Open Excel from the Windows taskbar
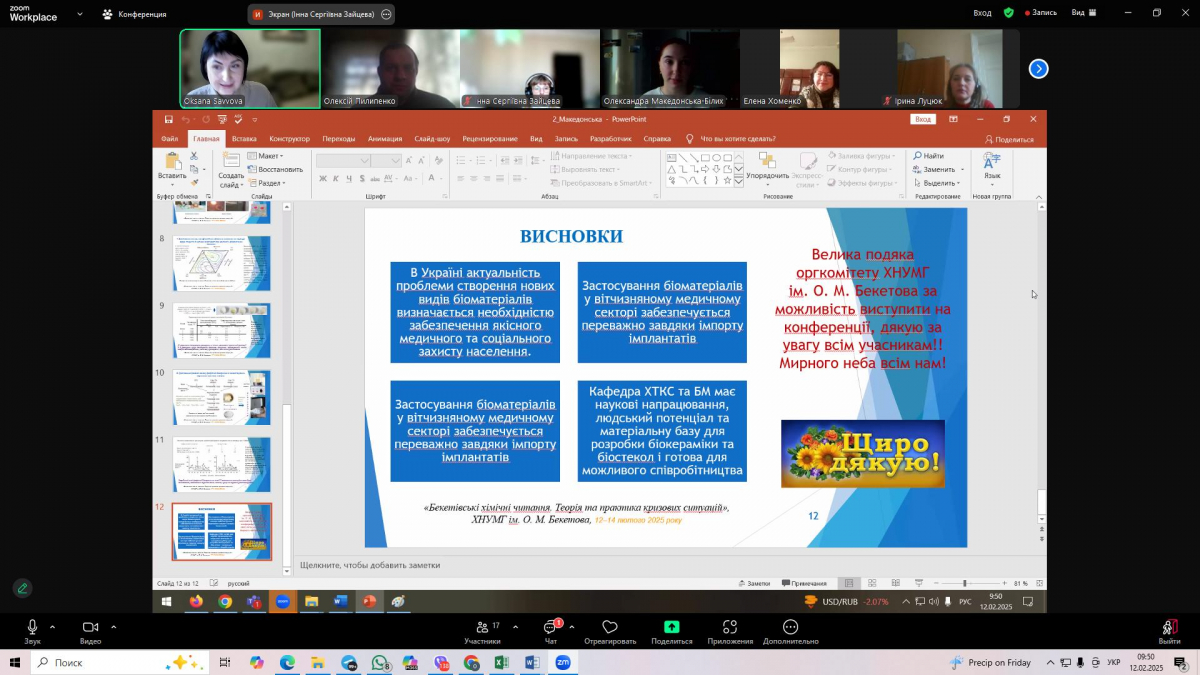The height and width of the screenshot is (675, 1200). (502, 663)
